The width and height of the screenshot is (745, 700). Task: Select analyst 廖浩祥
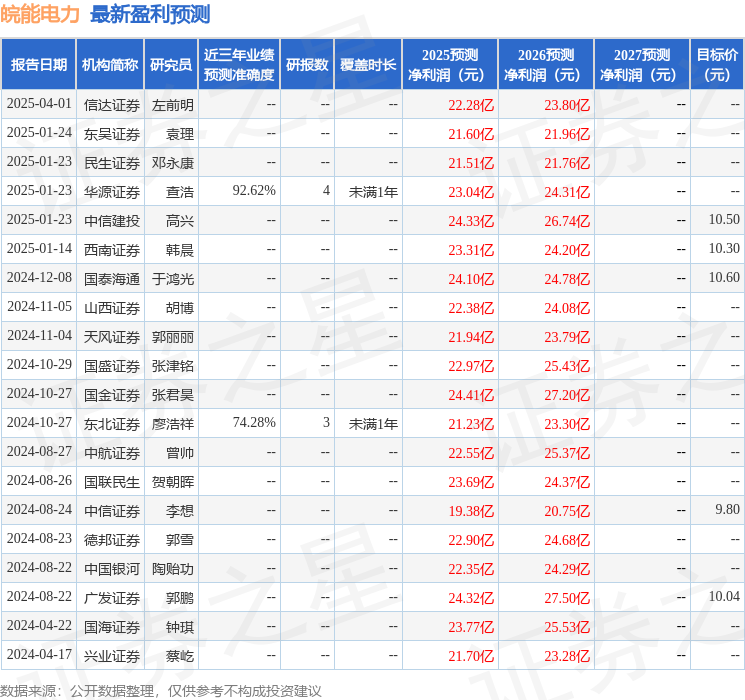[x=172, y=424]
